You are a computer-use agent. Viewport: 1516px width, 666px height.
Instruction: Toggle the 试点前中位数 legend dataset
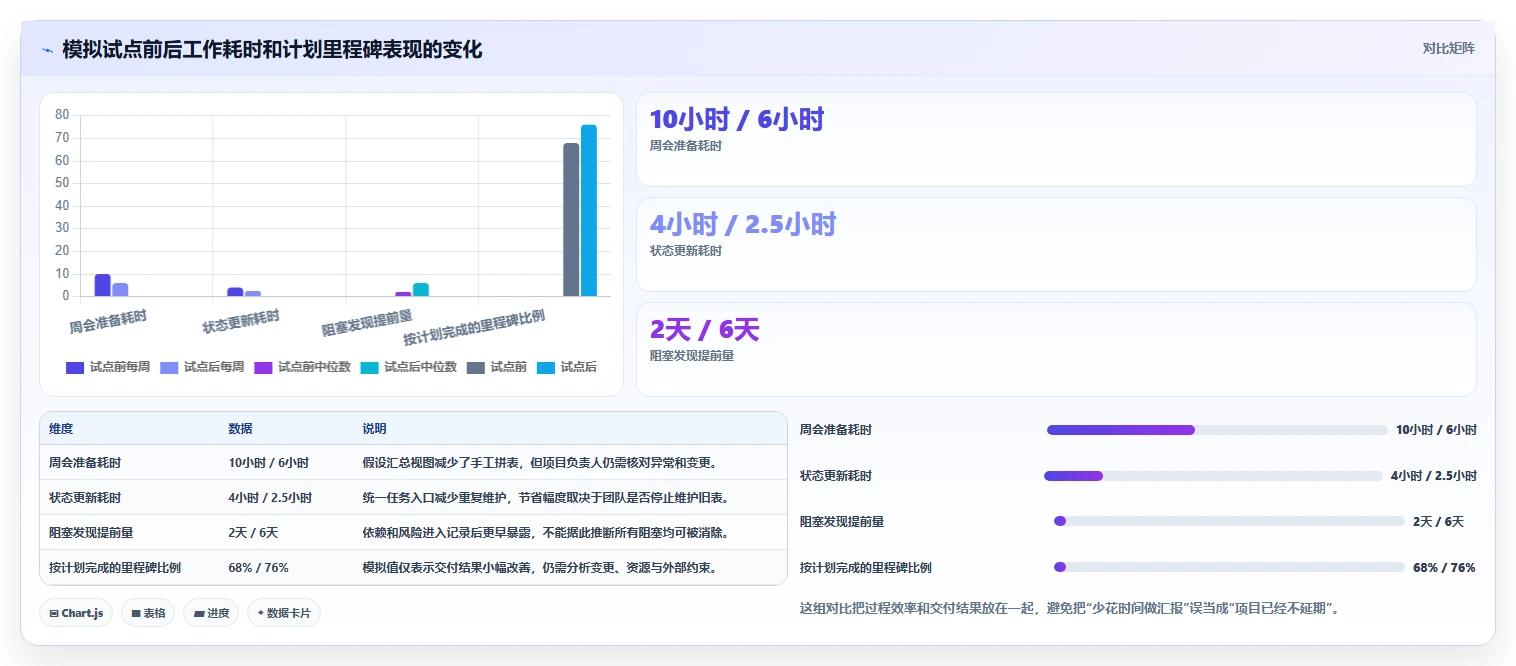pos(302,367)
